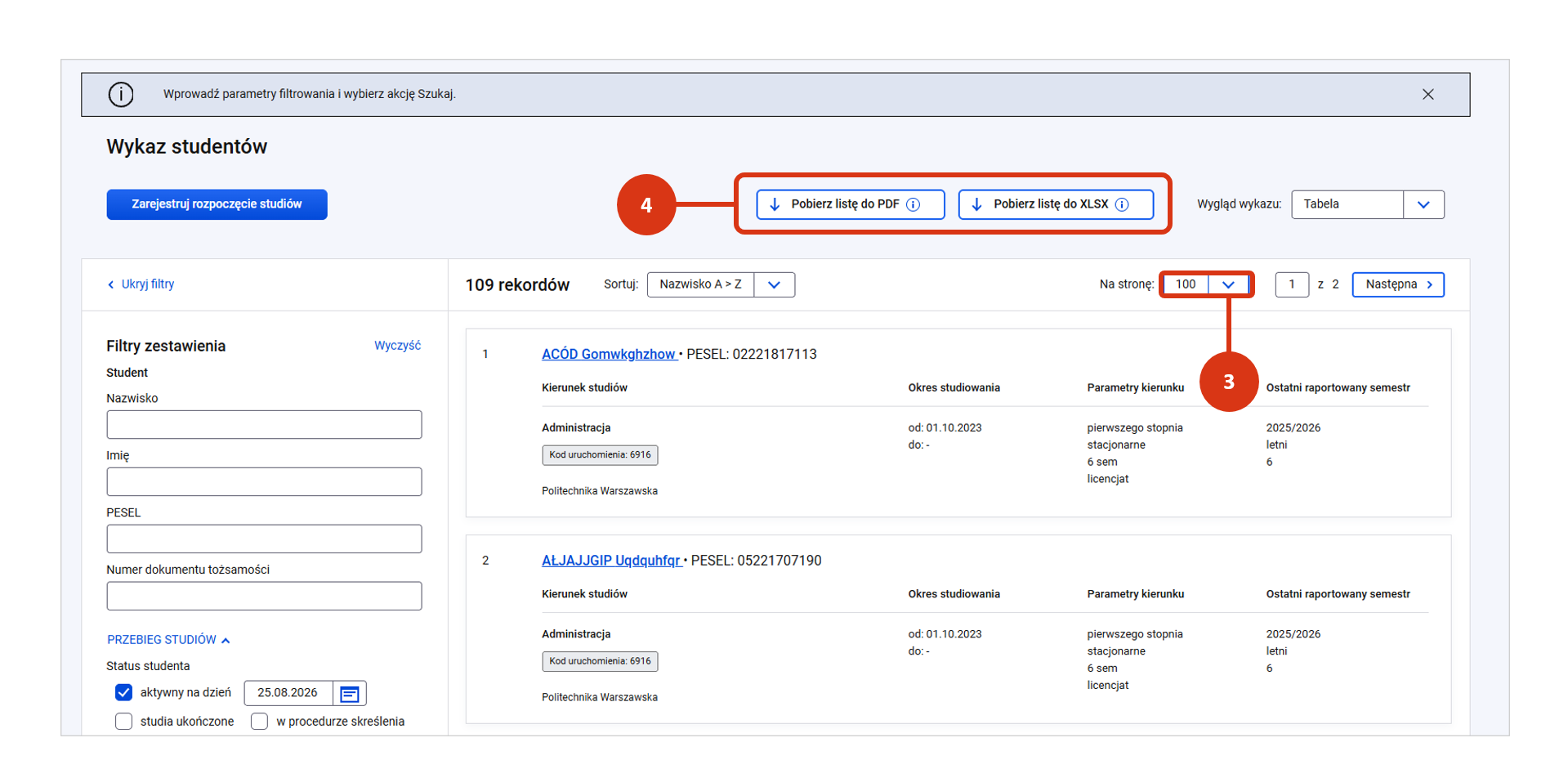
Task: Click the PDF download info icon
Action: 914,204
